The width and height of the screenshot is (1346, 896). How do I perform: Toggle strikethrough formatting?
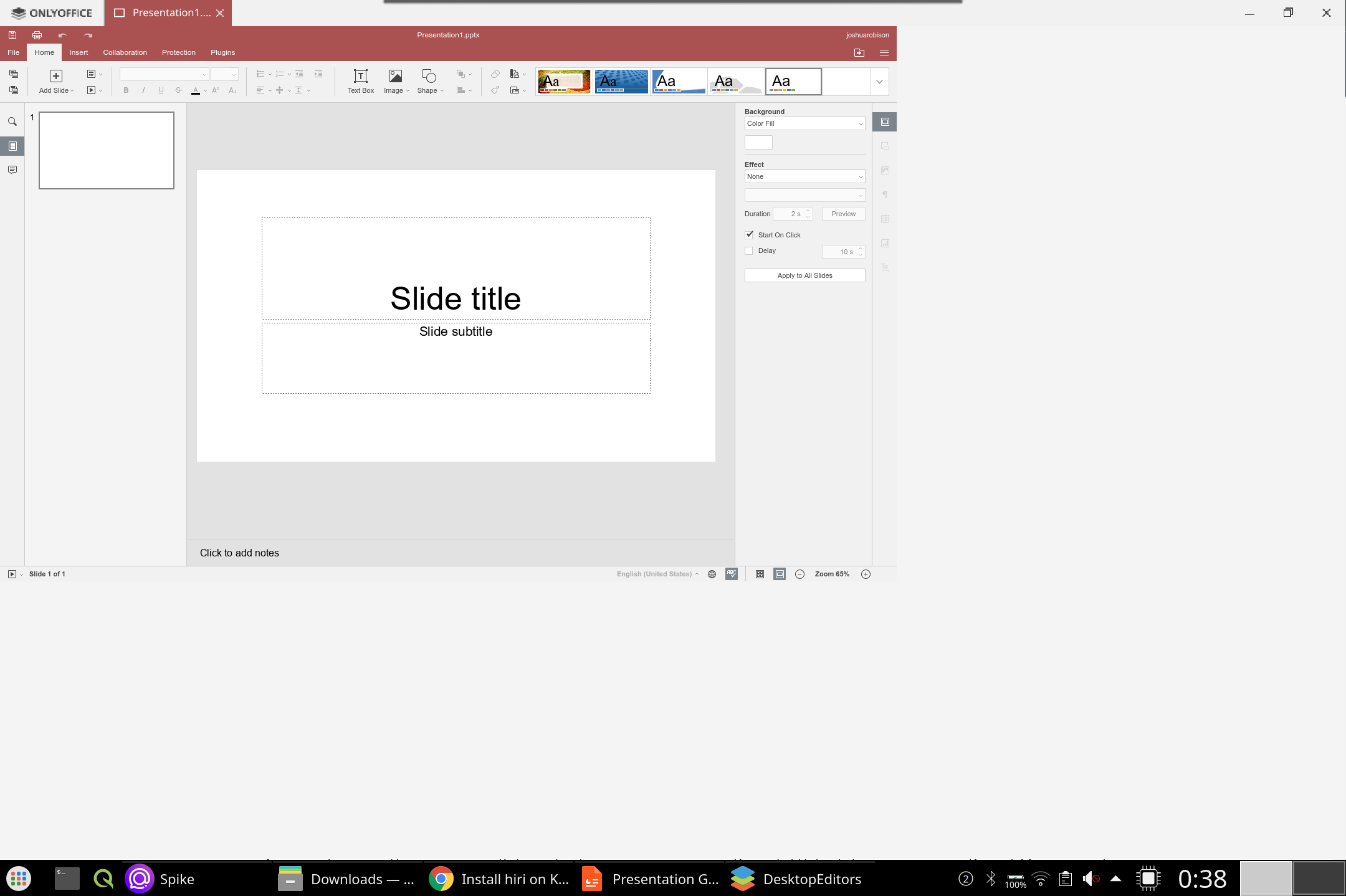click(178, 90)
